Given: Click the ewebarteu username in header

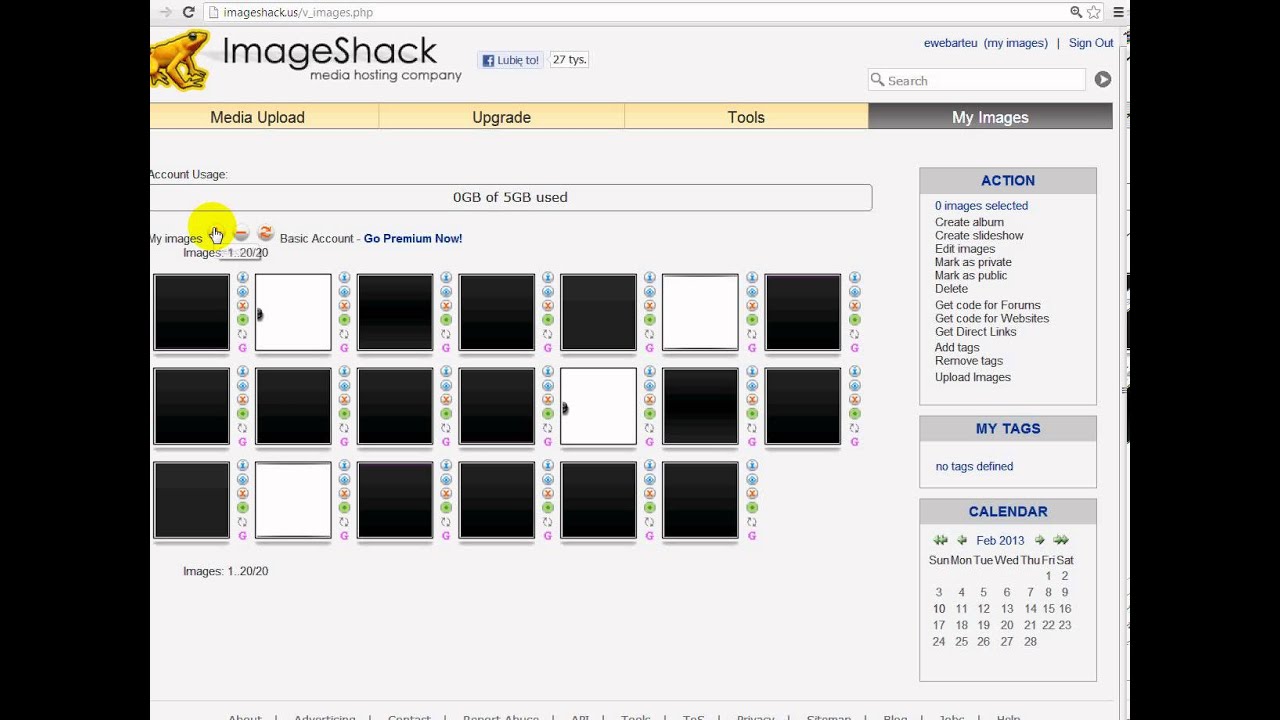Looking at the screenshot, I should click(x=951, y=43).
